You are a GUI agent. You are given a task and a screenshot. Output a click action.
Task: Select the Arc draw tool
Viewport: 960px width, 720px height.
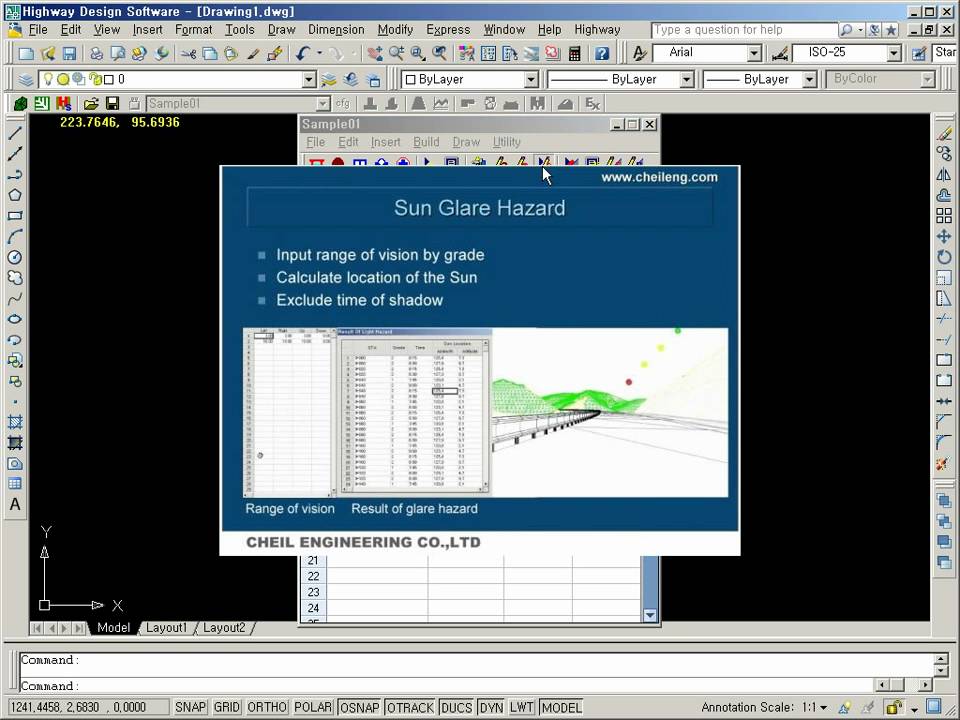pos(15,236)
